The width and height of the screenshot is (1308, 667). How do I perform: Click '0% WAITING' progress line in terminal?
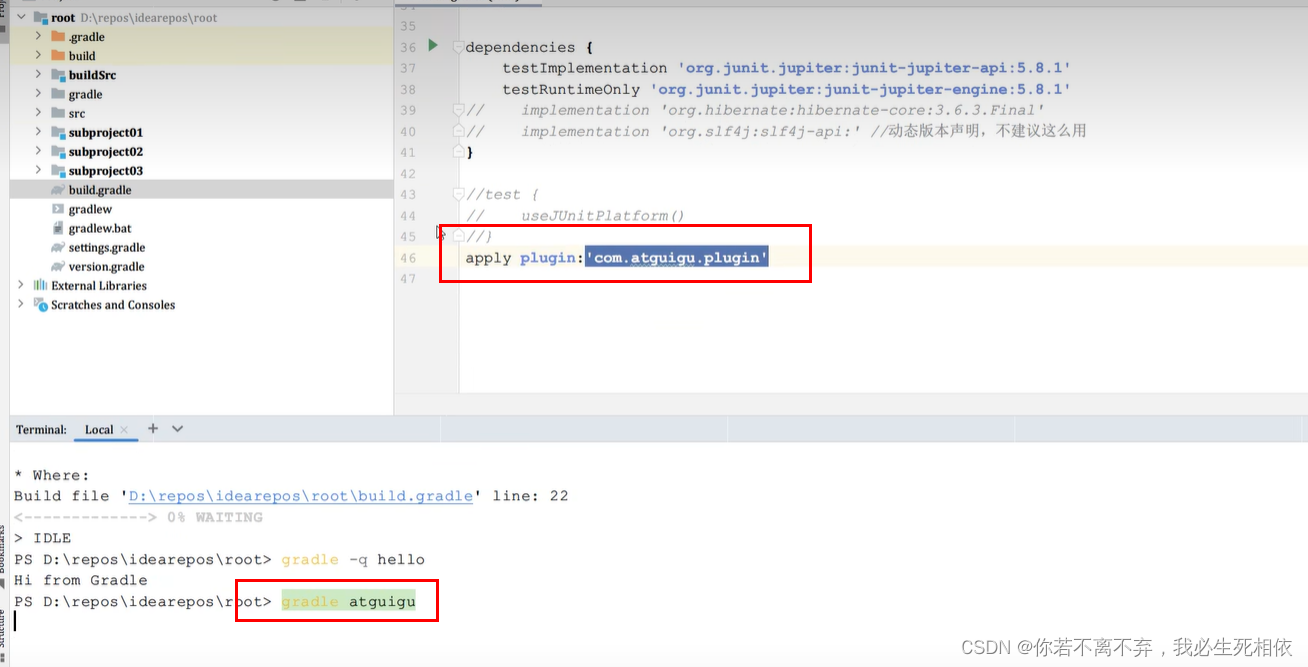[138, 517]
